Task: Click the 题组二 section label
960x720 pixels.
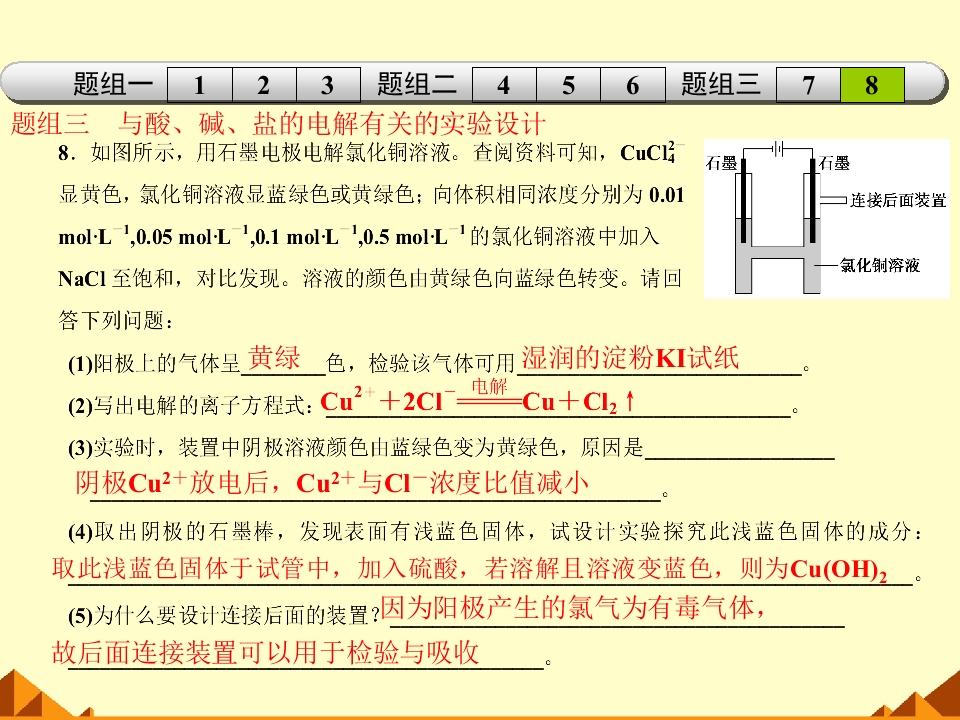Action: coord(416,84)
